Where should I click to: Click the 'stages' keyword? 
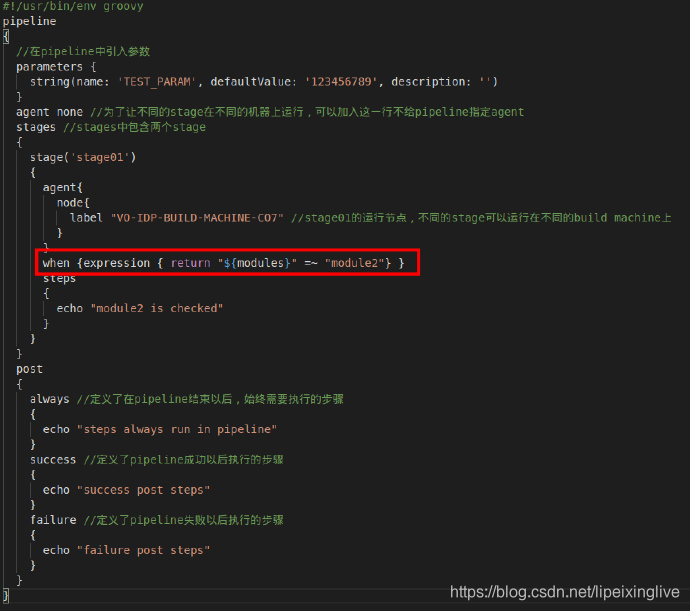[36, 127]
